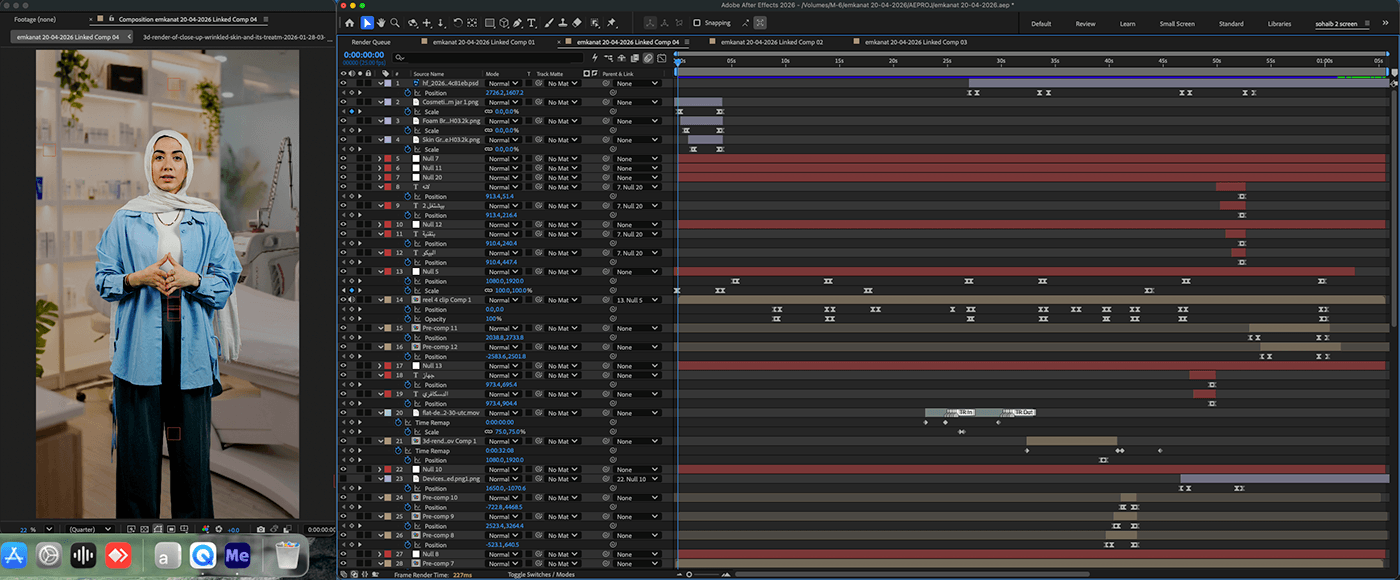Image resolution: width=1400 pixels, height=580 pixels.
Task: Hide the reel 4 clip Comp 1 layer
Action: [x=343, y=300]
